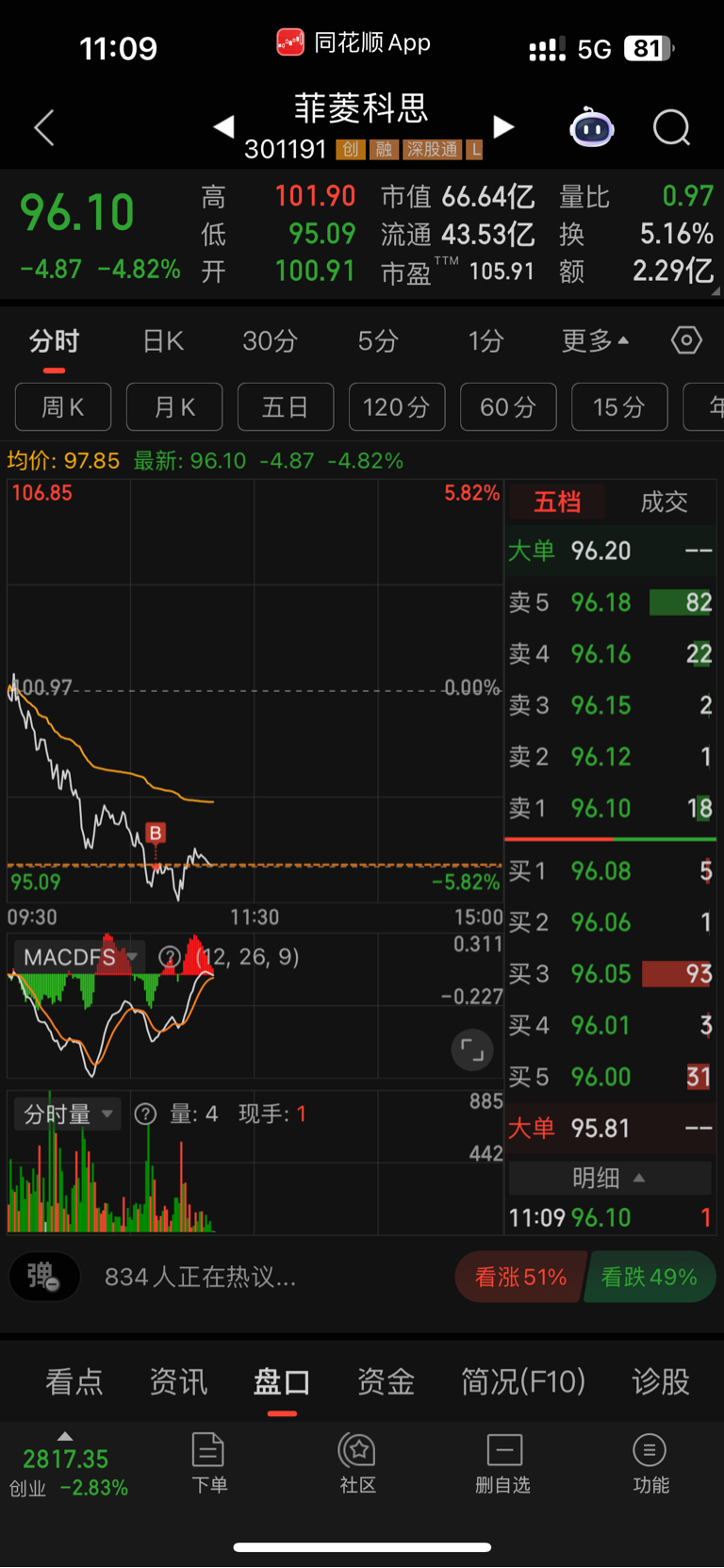The width and height of the screenshot is (724, 1568).
Task: Tap lower 大单 95.81 row
Action: coord(610,1128)
